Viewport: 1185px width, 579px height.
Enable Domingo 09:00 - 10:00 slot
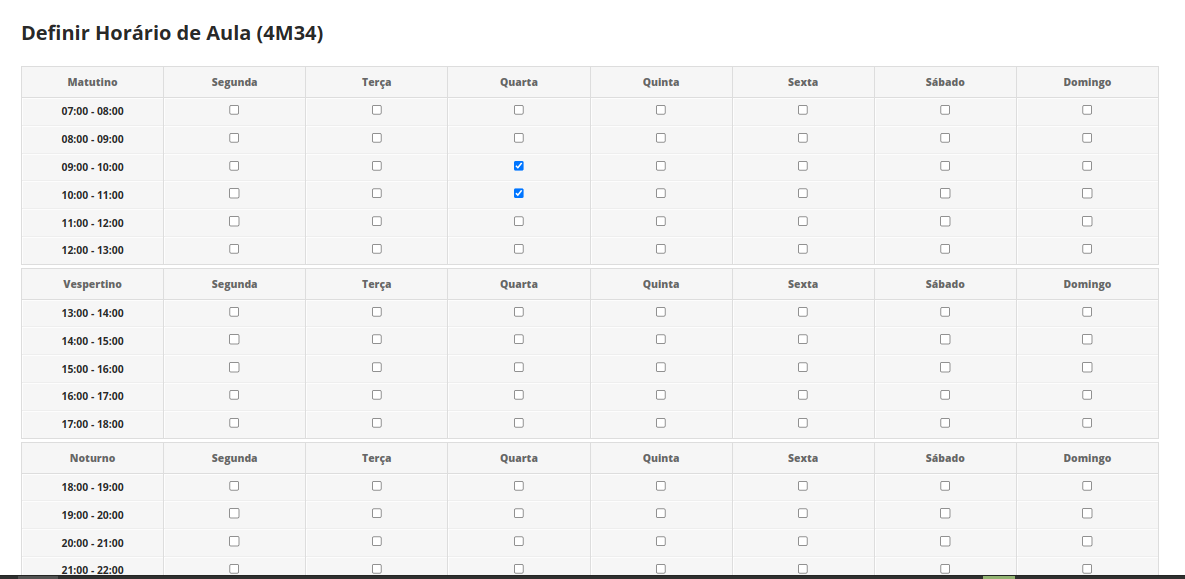tap(1087, 166)
